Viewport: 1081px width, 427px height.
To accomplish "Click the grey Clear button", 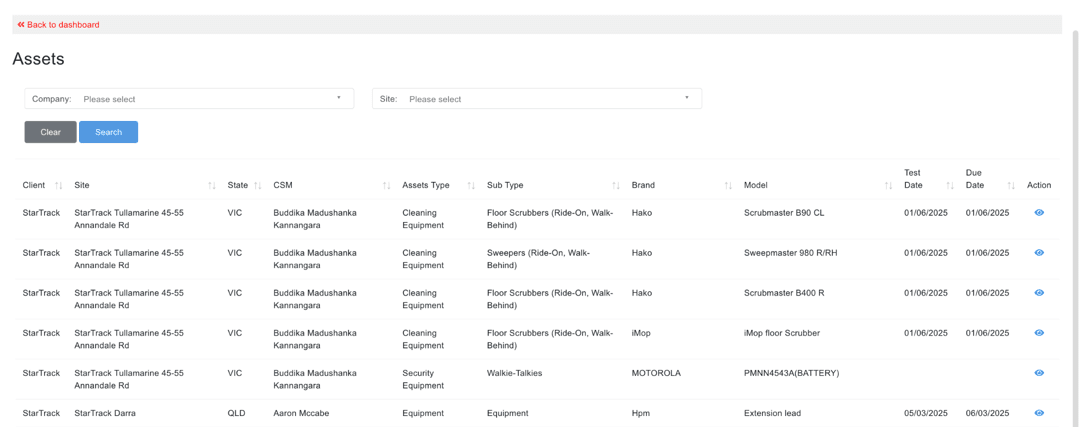I will point(50,132).
